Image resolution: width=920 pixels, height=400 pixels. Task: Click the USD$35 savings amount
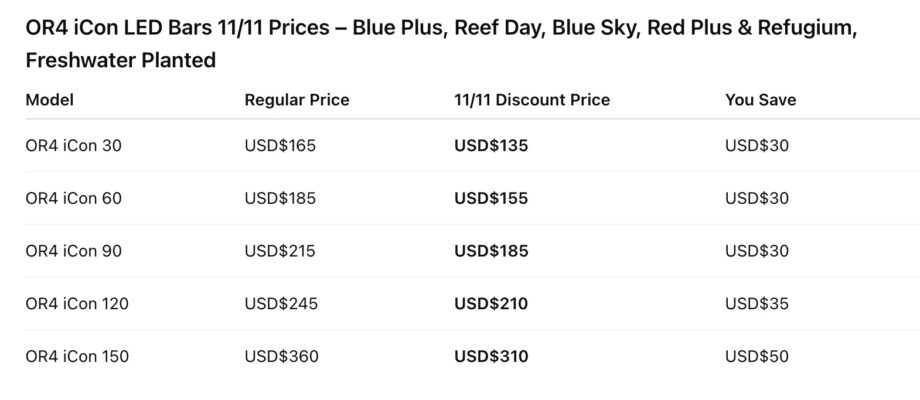(757, 303)
